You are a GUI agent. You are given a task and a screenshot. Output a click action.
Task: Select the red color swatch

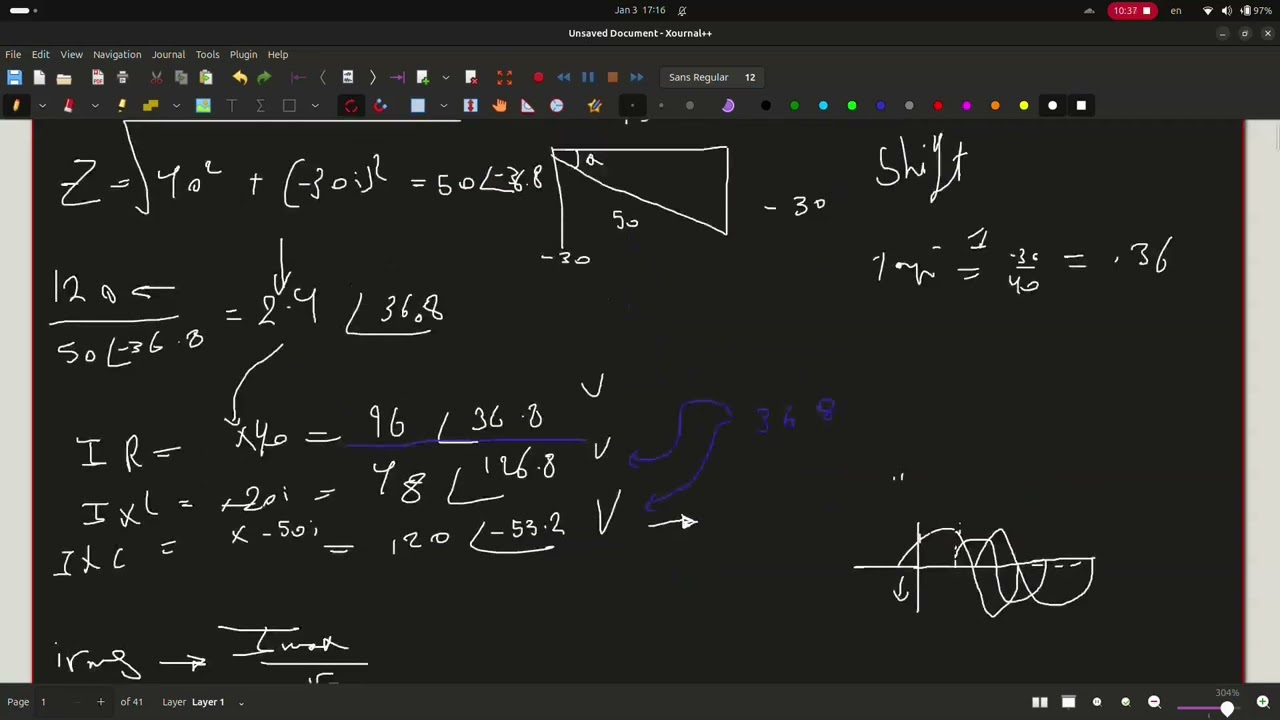click(938, 105)
